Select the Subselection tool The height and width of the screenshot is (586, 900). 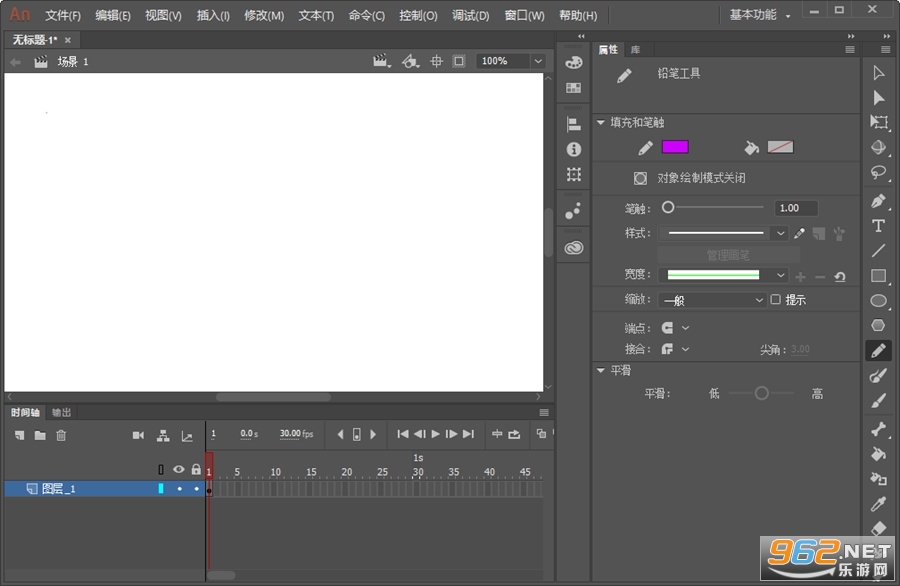pyautogui.click(x=878, y=98)
